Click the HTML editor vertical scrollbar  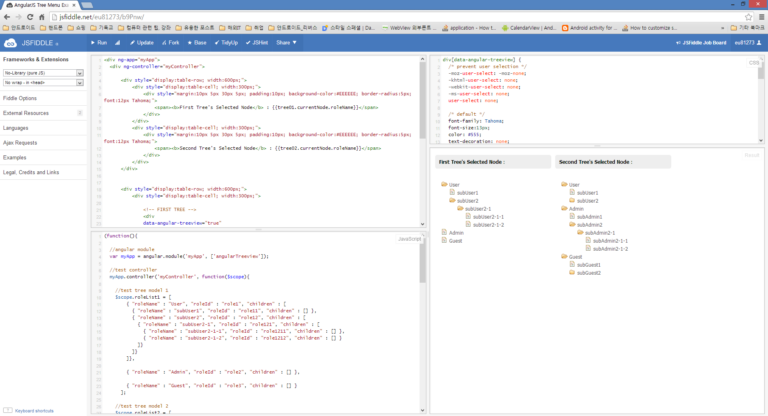[422, 100]
